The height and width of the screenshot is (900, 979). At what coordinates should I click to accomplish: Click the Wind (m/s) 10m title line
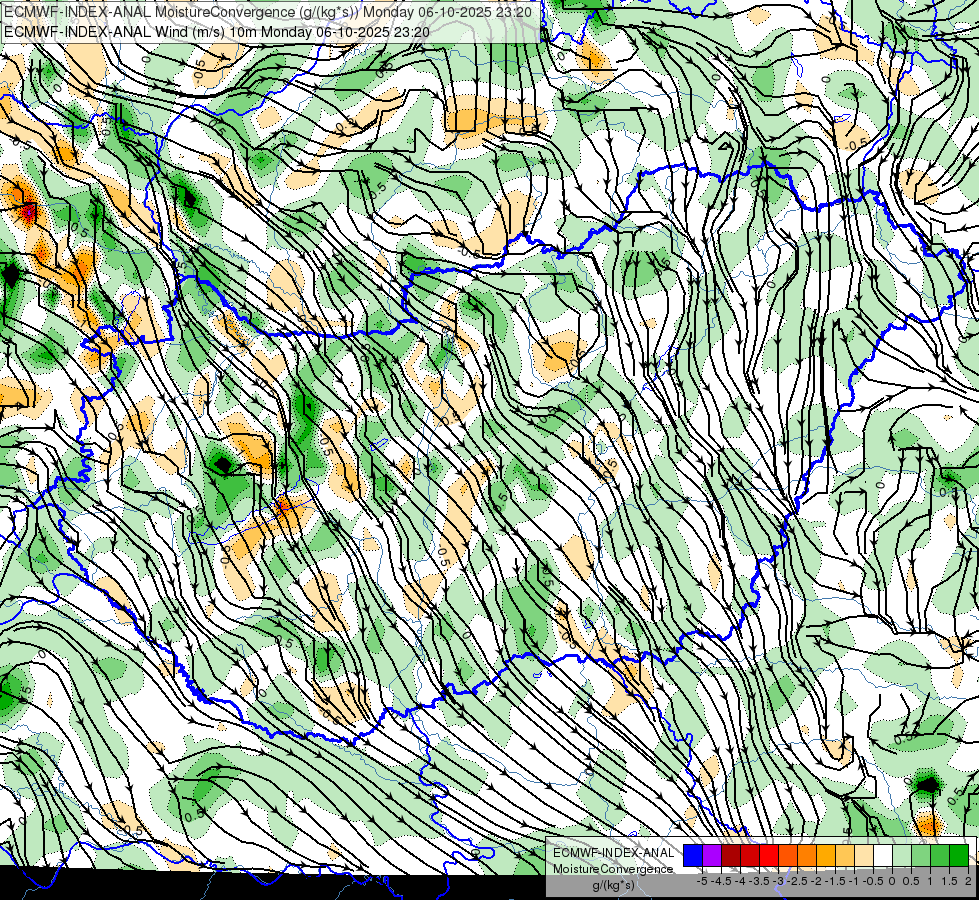[x=217, y=31]
